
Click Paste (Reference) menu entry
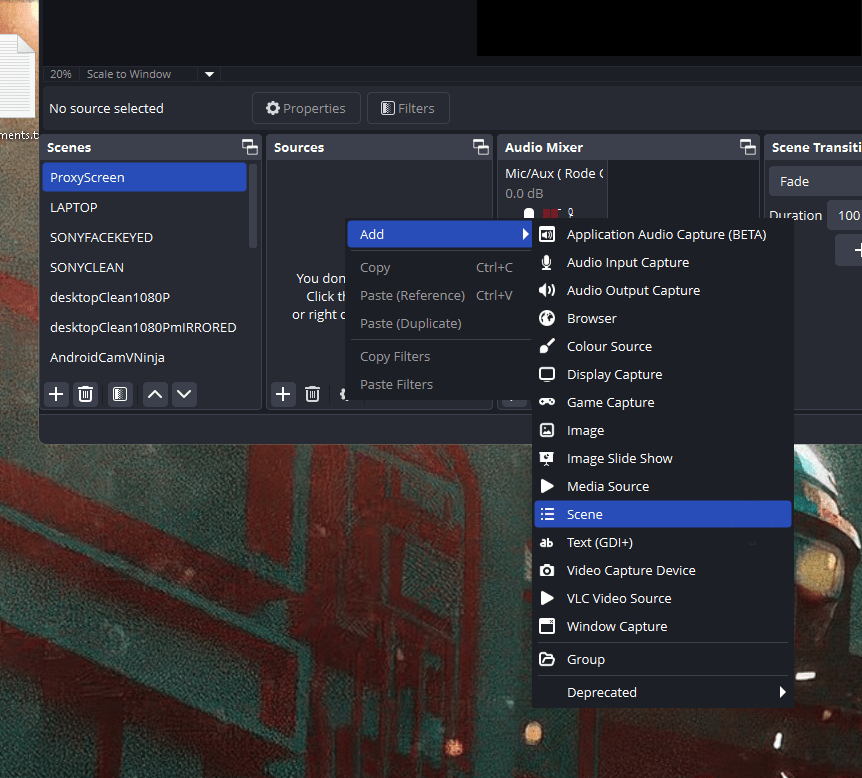pos(440,296)
